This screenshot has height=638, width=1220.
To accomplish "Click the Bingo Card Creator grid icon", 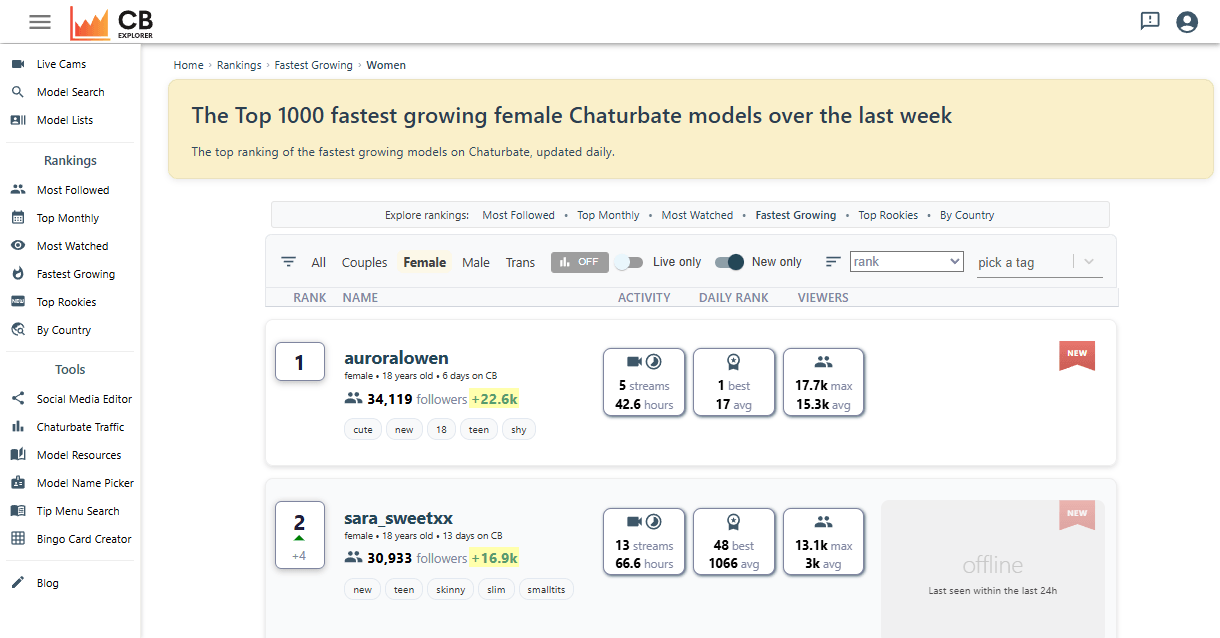I will pyautogui.click(x=17, y=539).
